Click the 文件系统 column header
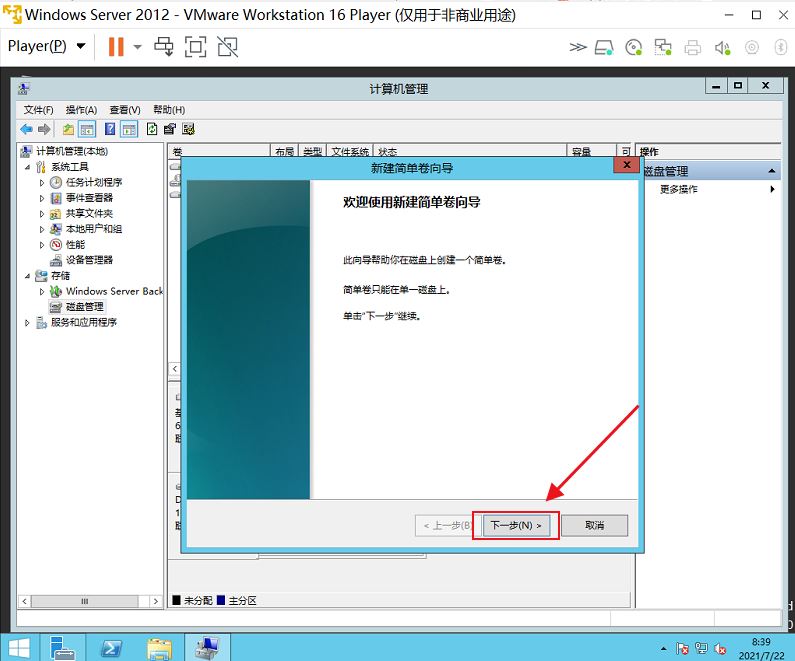This screenshot has width=795, height=661. tap(350, 151)
